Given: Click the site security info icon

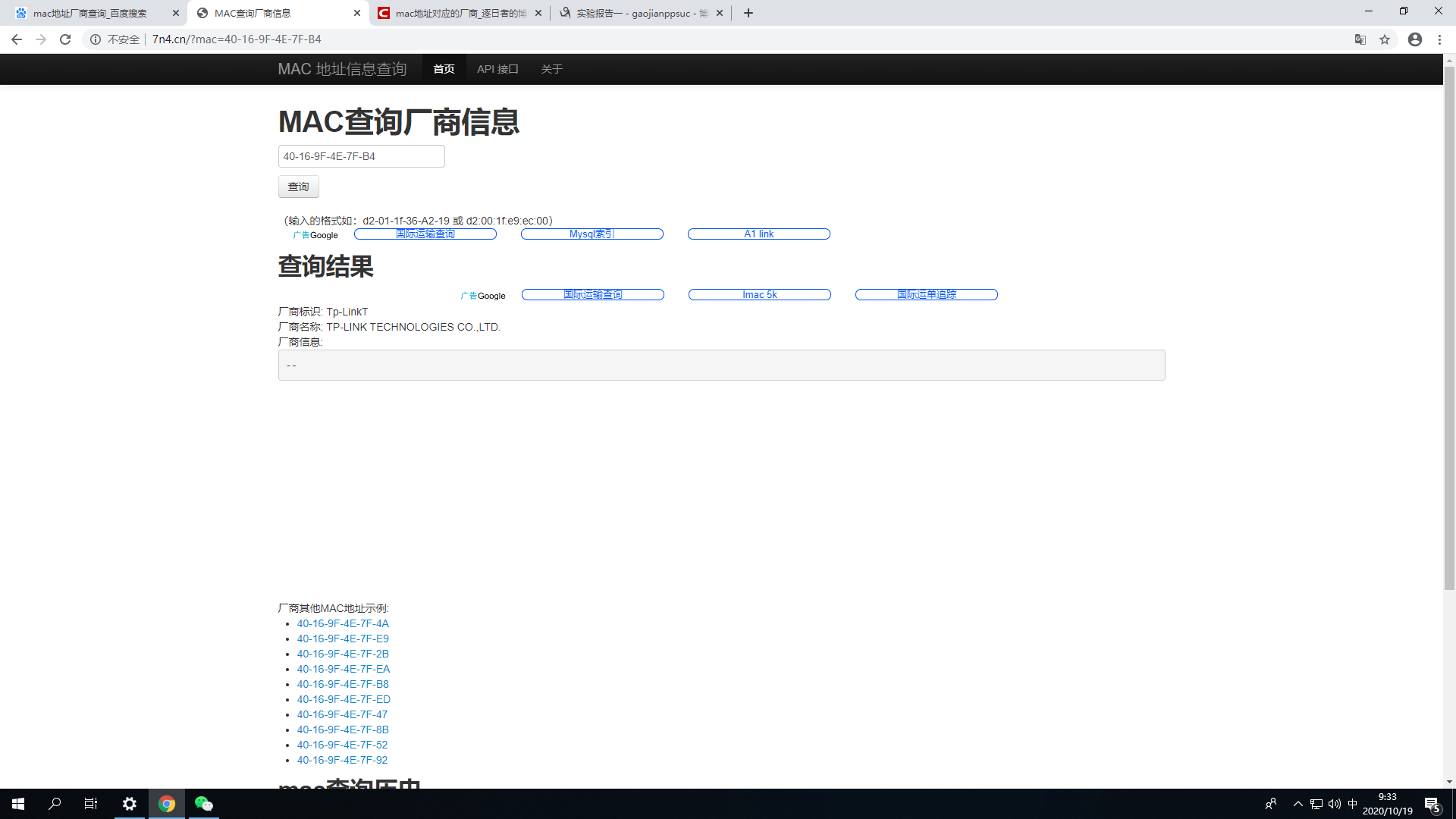Looking at the screenshot, I should pyautogui.click(x=96, y=39).
